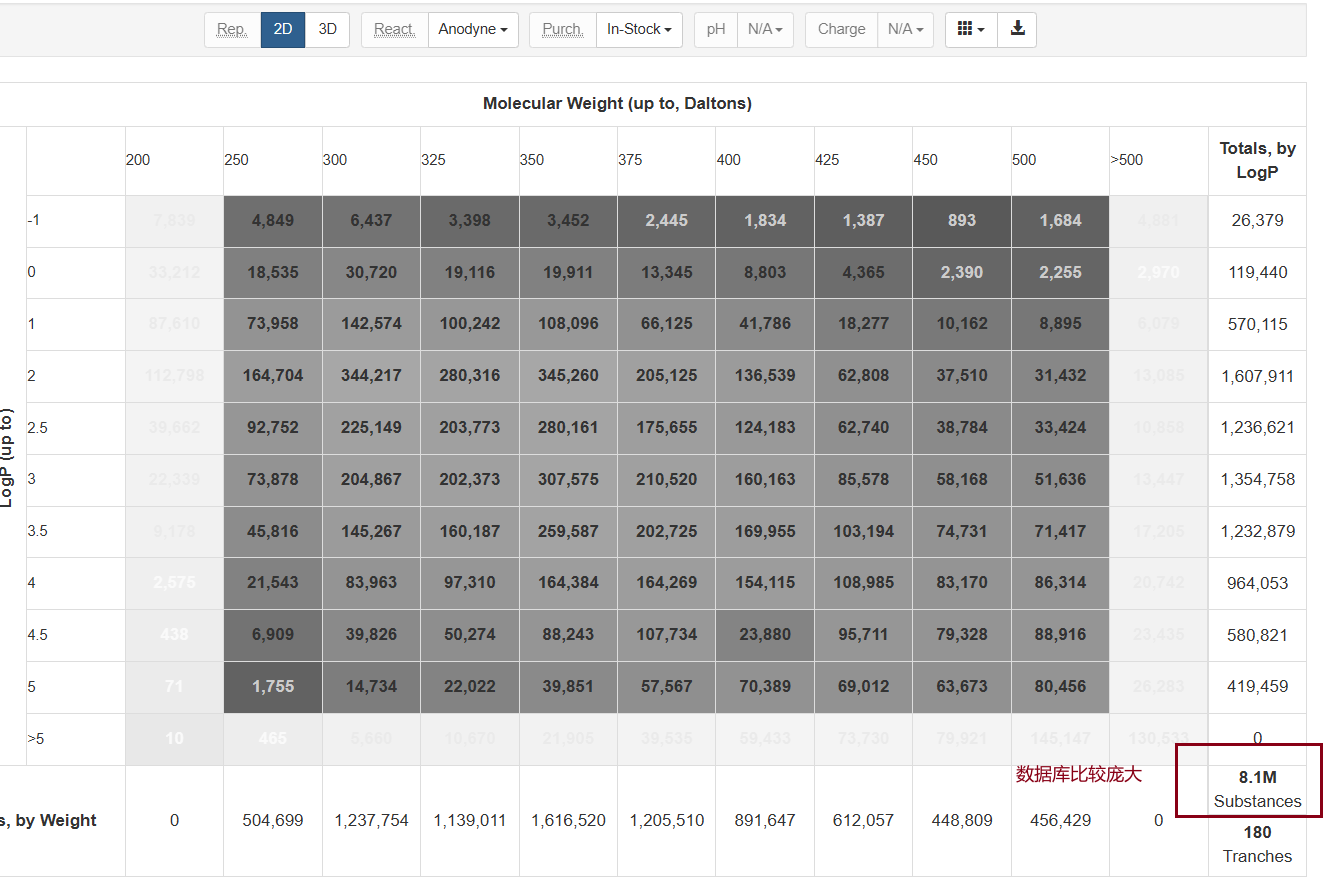1328x884 pixels.
Task: Click the cell showing 225,149
Action: pos(371,428)
